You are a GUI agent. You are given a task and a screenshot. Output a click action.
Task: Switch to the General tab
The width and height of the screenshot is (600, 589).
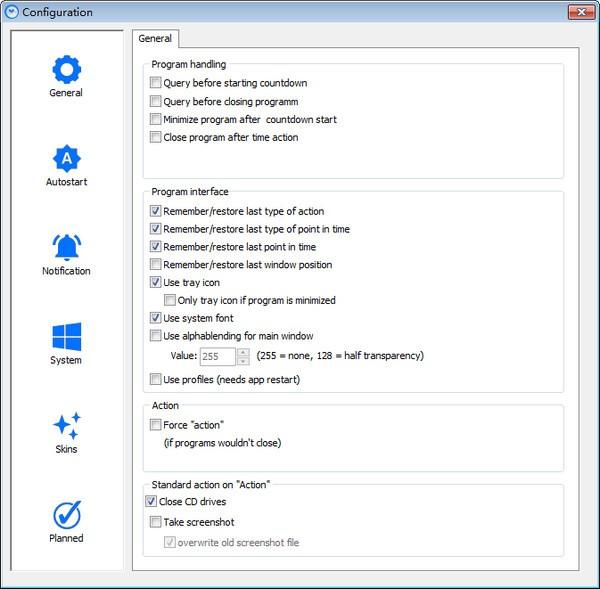point(155,39)
